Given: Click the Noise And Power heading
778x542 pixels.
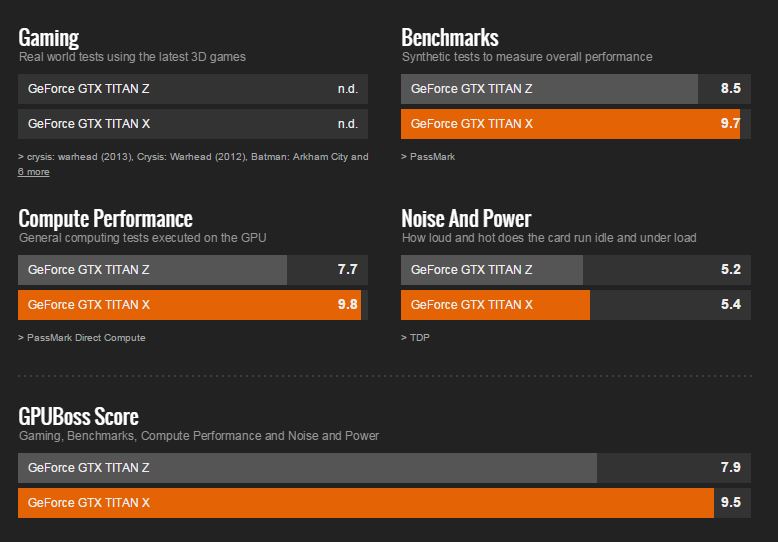Looking at the screenshot, I should 466,219.
